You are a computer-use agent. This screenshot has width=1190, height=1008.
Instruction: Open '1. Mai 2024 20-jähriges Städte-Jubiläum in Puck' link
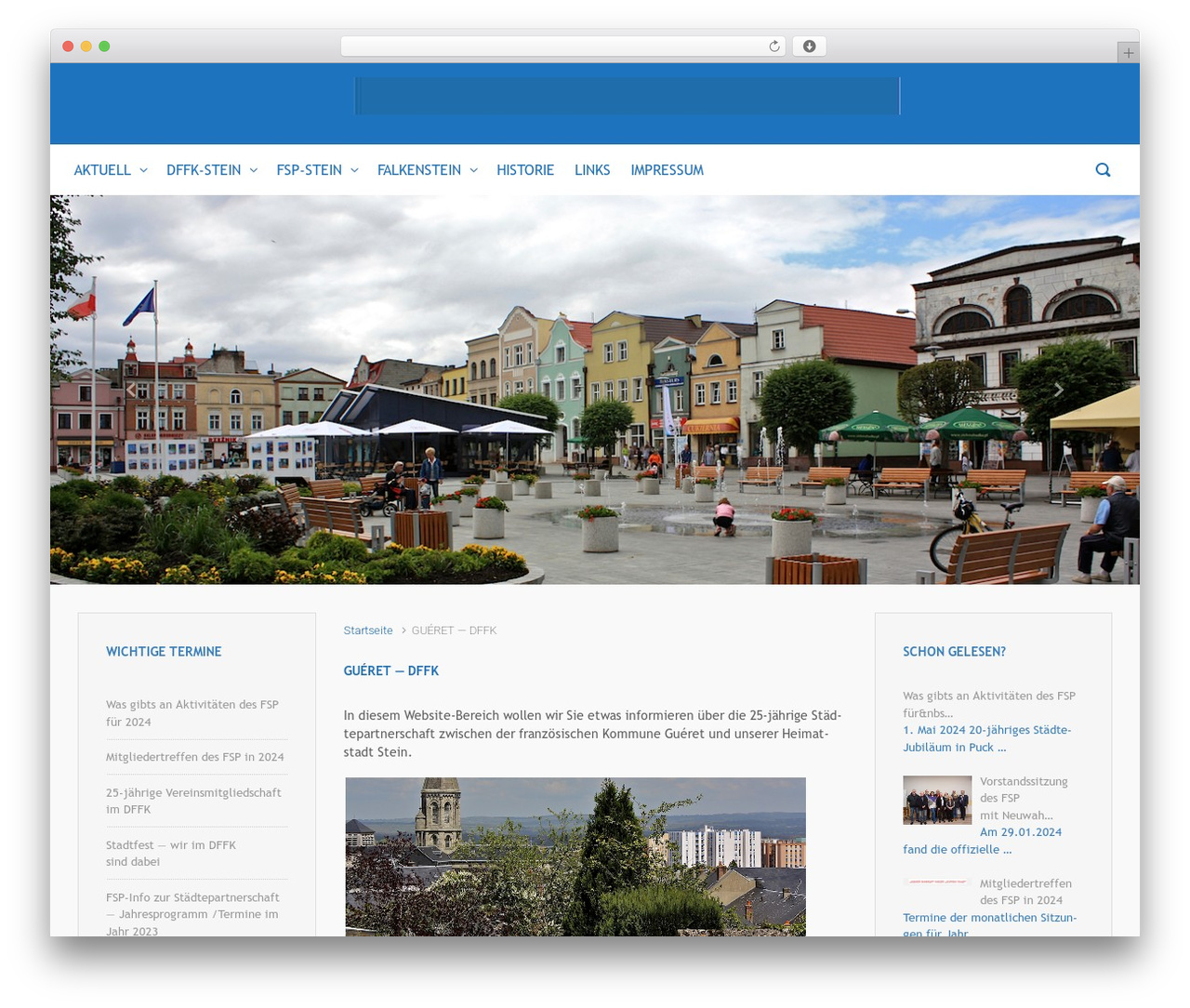(x=987, y=738)
